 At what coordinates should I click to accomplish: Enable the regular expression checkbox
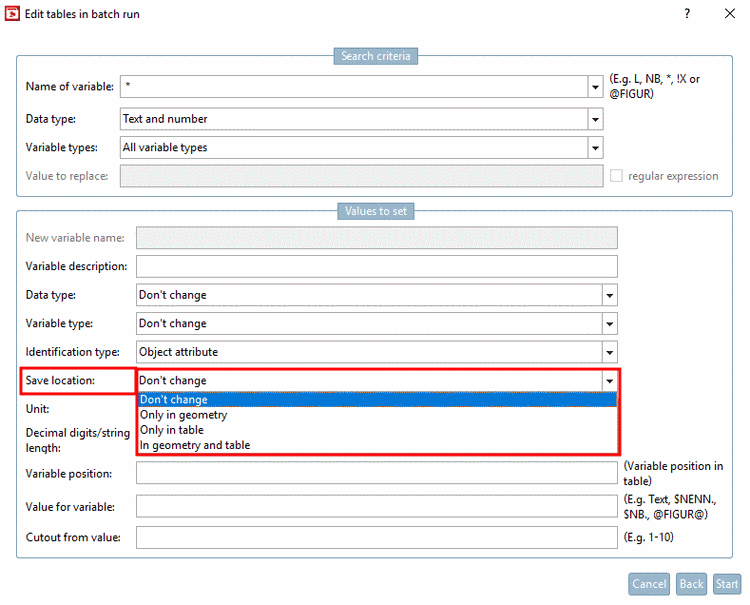(x=617, y=176)
